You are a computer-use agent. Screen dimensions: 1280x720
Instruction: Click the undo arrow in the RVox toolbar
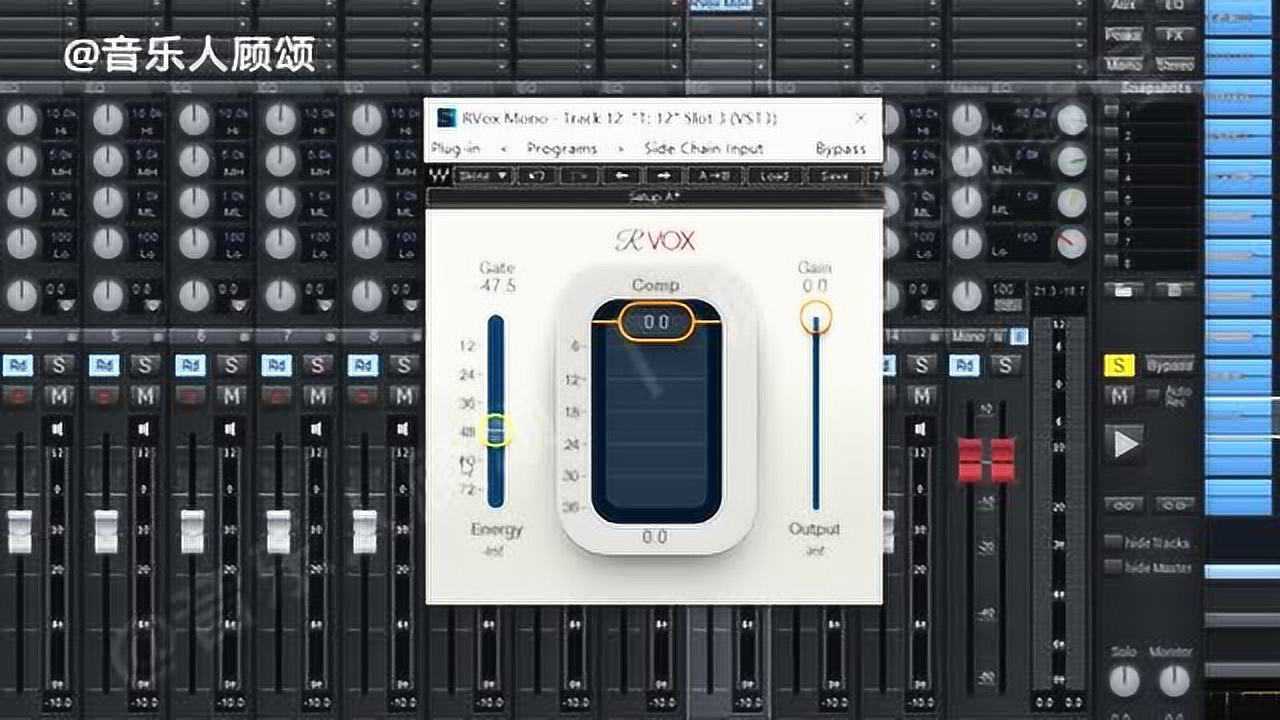[537, 176]
